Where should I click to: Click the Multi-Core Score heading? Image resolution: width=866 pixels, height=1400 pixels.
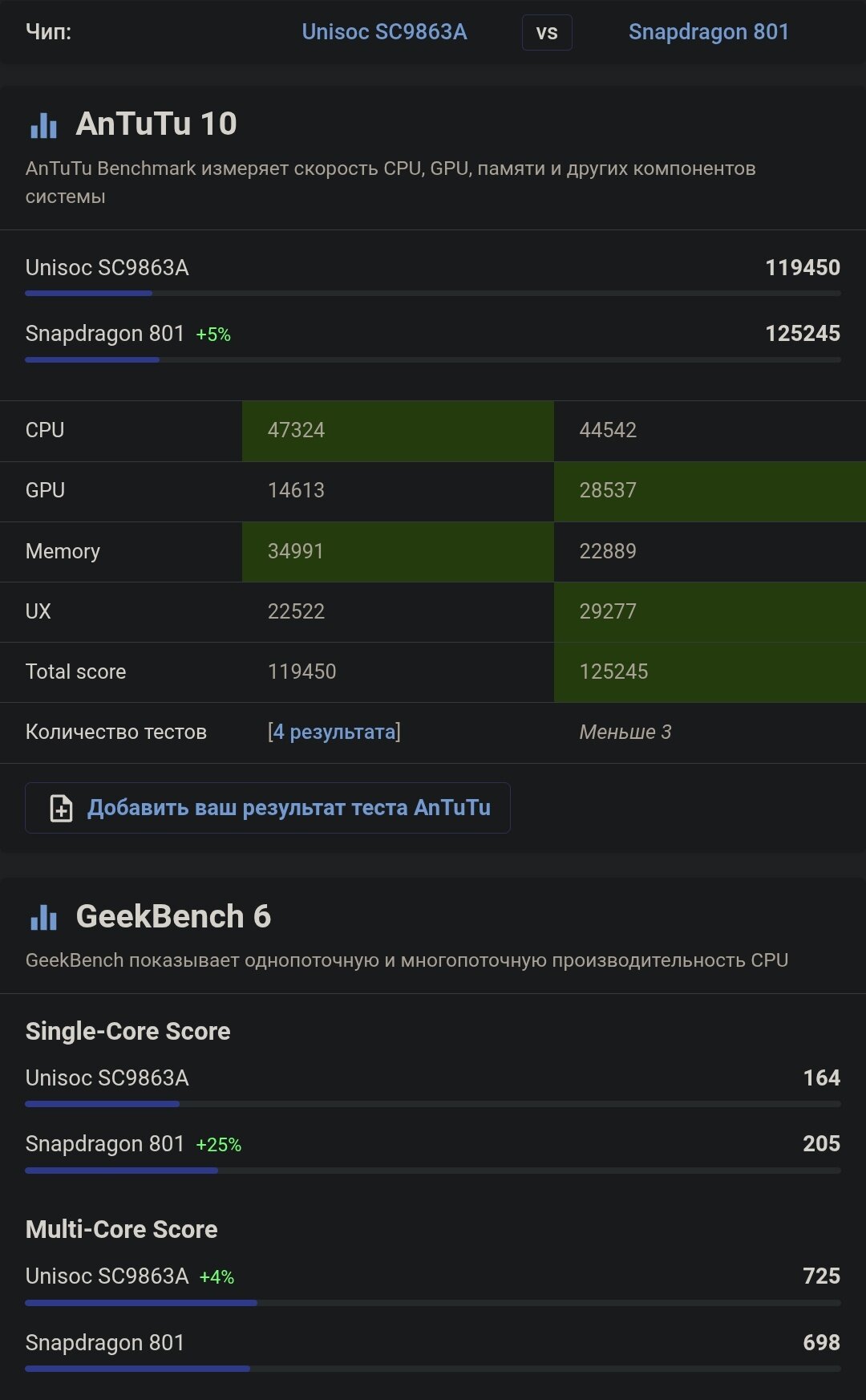click(122, 1229)
